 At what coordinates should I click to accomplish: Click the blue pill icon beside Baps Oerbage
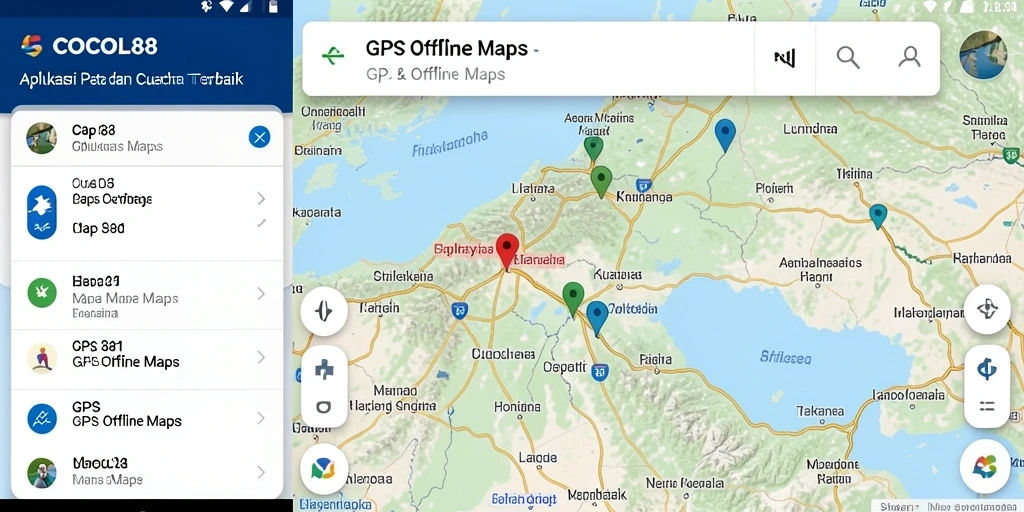(x=42, y=212)
